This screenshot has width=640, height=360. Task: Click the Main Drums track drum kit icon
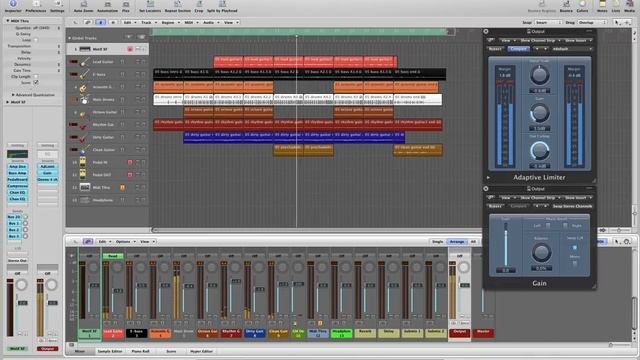[x=84, y=99]
